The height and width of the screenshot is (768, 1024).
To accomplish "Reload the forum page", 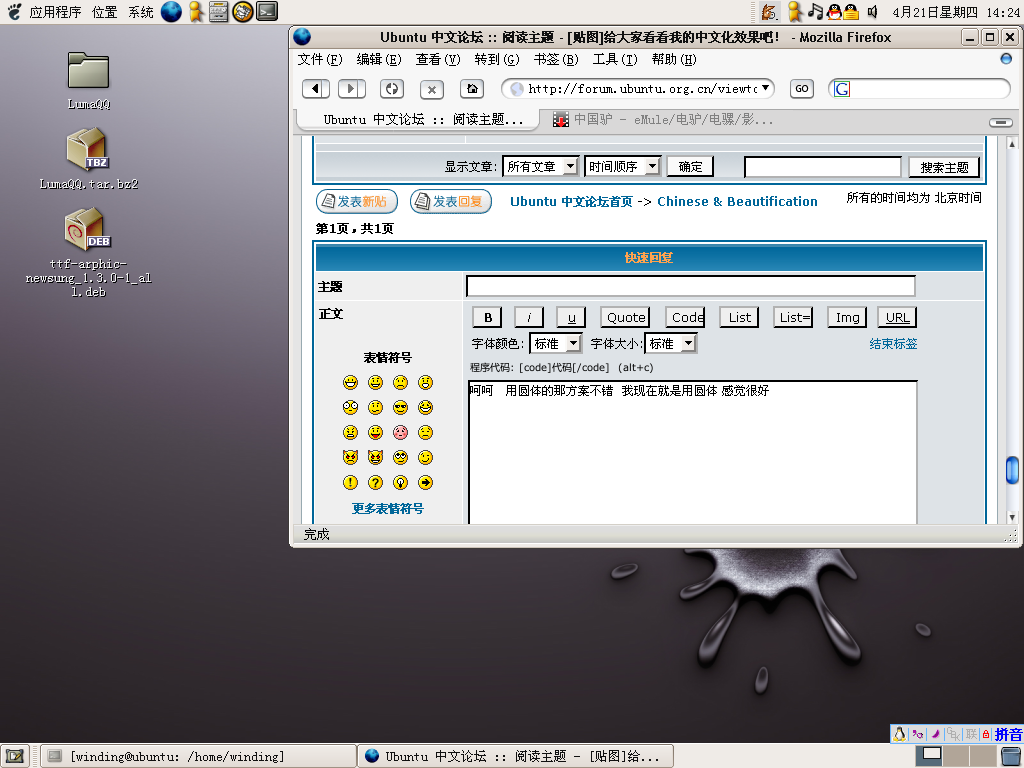I will [x=392, y=89].
